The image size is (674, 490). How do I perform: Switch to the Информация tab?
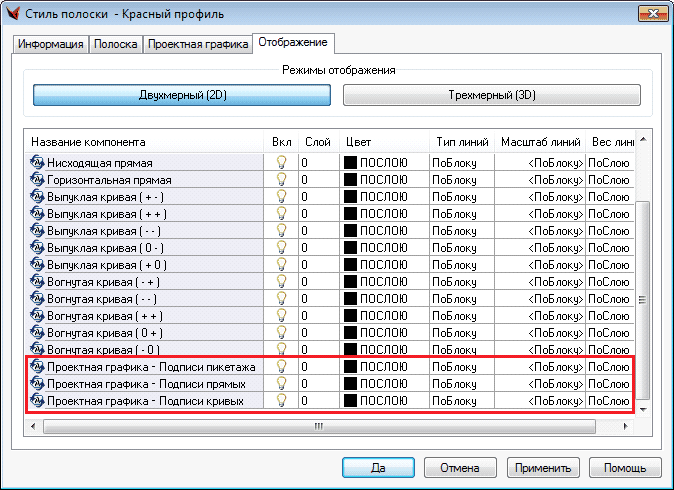pyautogui.click(x=52, y=45)
